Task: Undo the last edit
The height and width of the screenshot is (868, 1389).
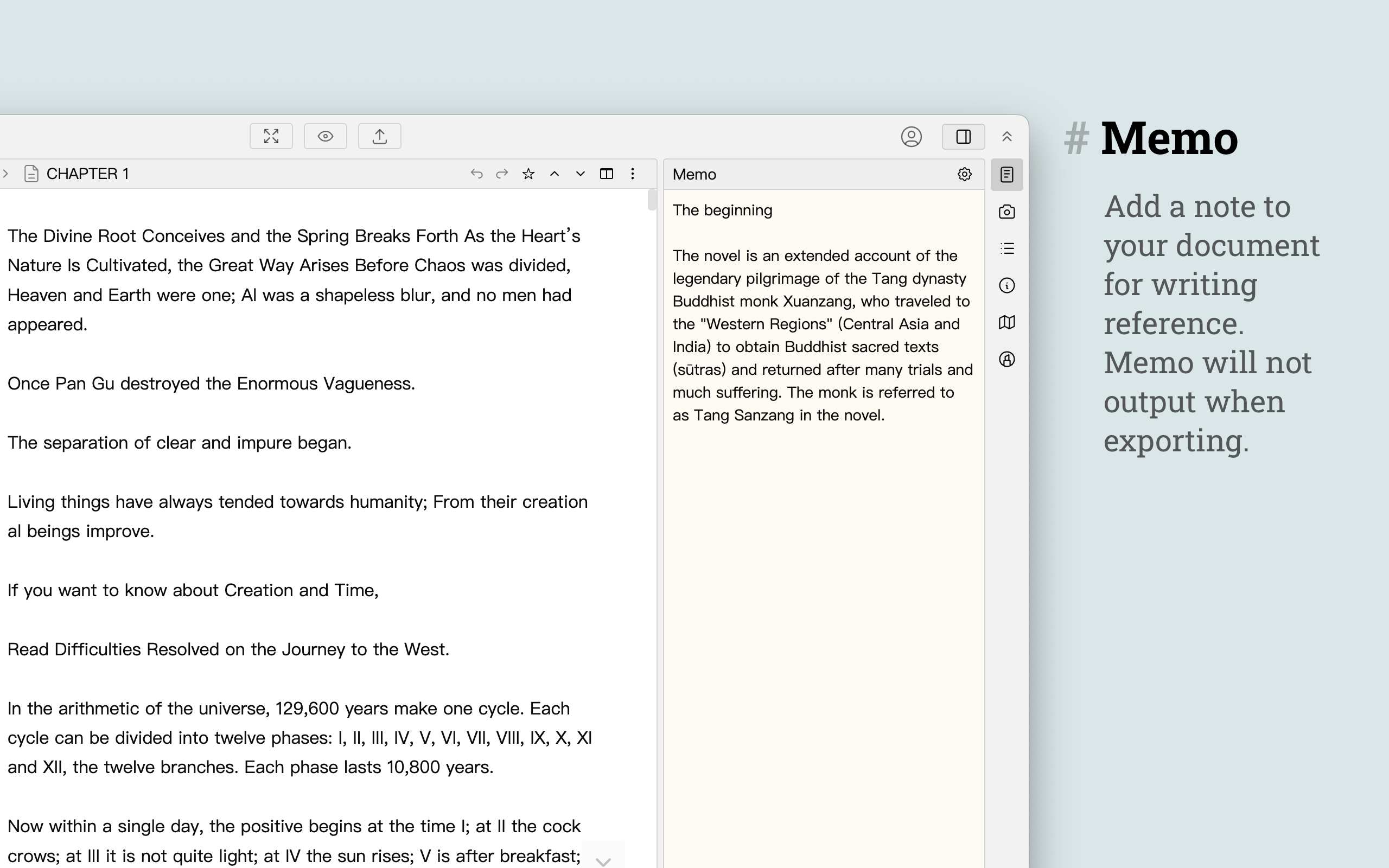Action: point(476,174)
